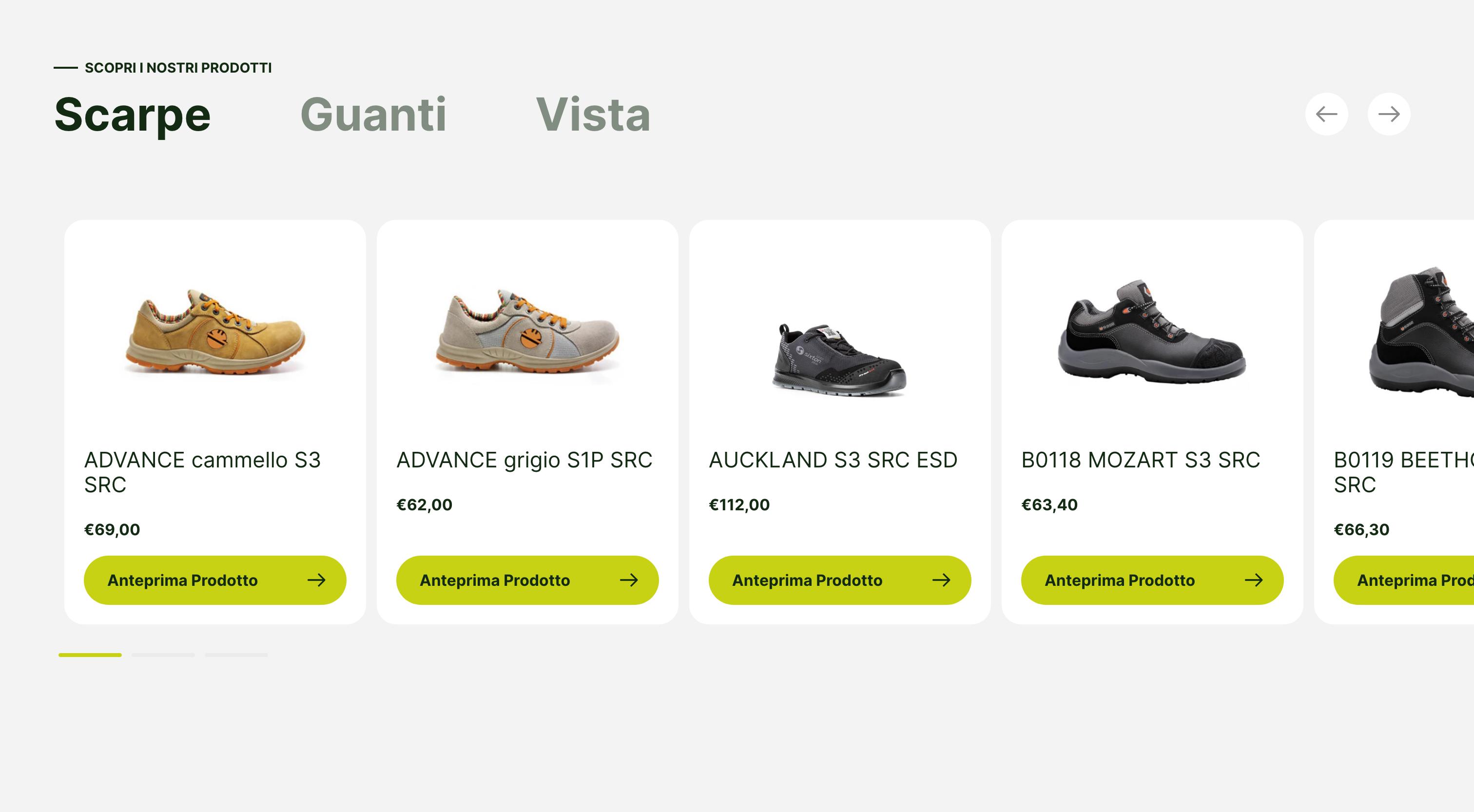Click the ADVANCE grigio shoe image
Image resolution: width=1474 pixels, height=812 pixels.
(x=527, y=332)
